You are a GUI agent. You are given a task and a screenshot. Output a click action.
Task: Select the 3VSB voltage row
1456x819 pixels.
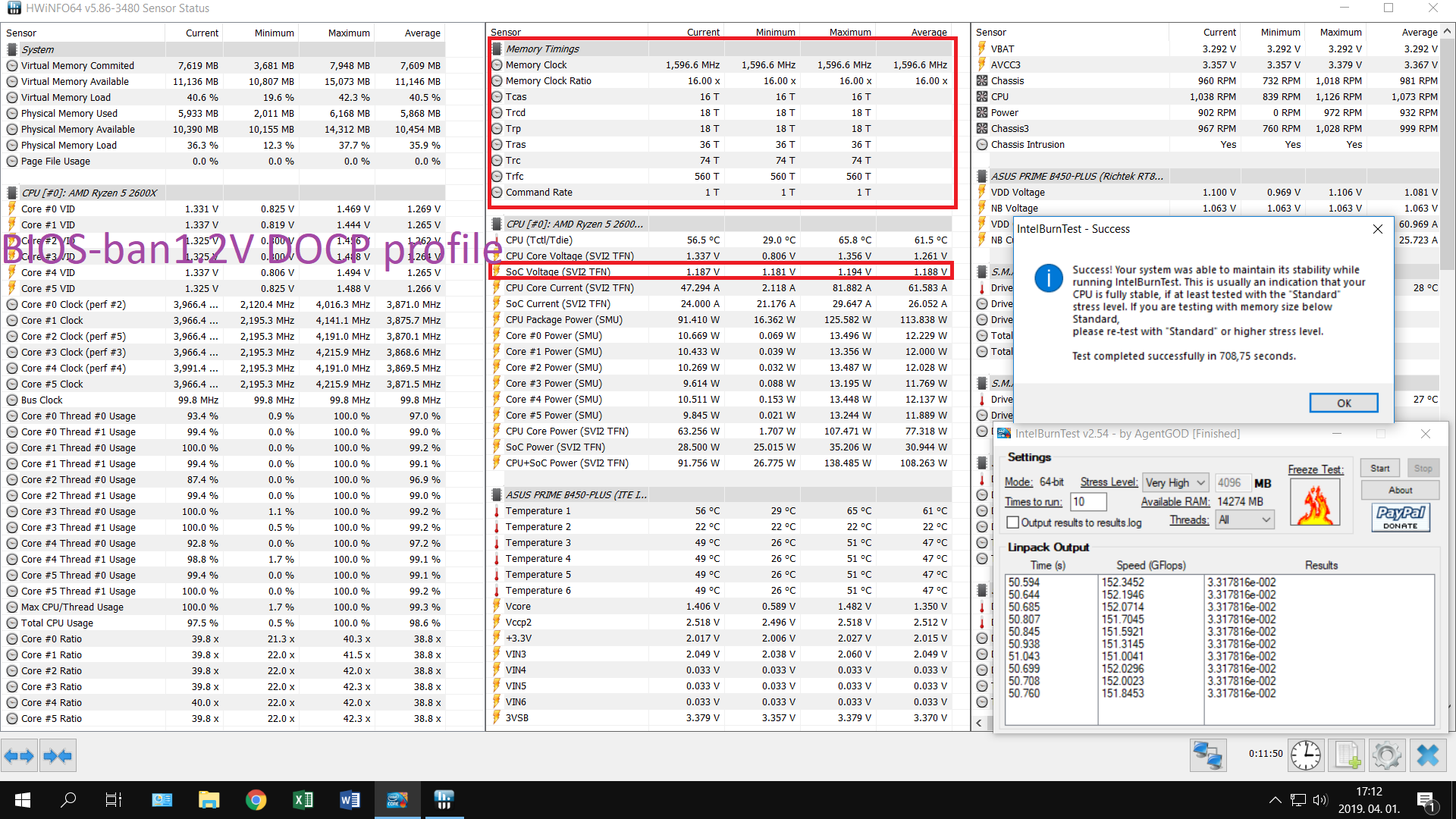pyautogui.click(x=720, y=718)
